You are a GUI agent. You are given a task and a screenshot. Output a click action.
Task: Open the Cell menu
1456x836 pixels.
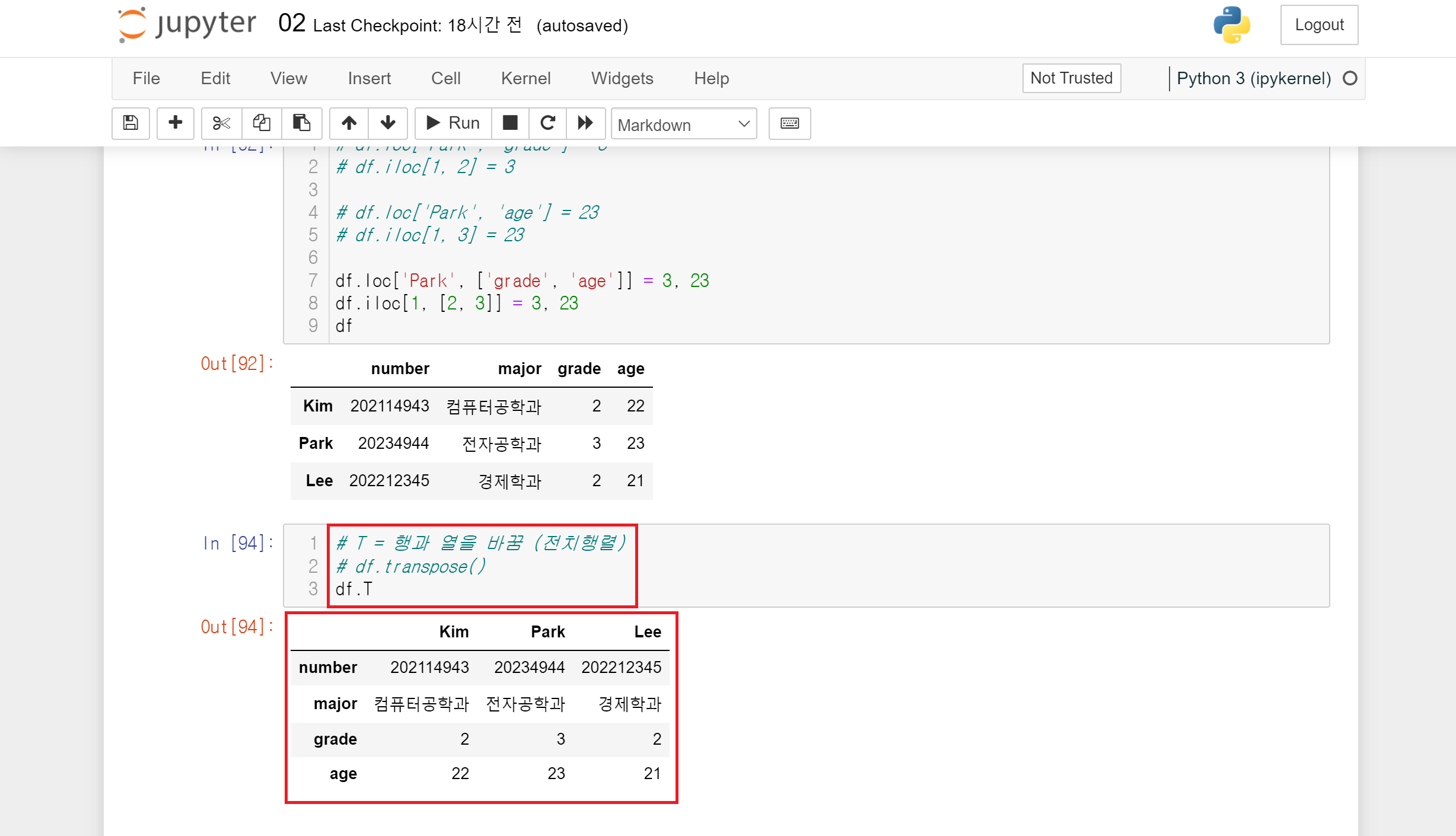[445, 78]
